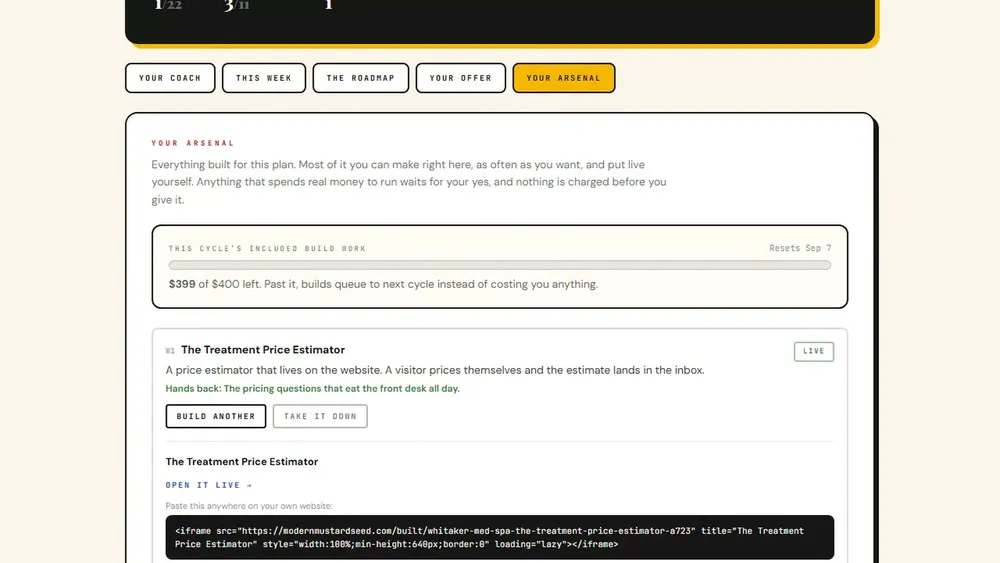1000x563 pixels.
Task: Click the '$399' remaining amount
Action: (x=182, y=284)
